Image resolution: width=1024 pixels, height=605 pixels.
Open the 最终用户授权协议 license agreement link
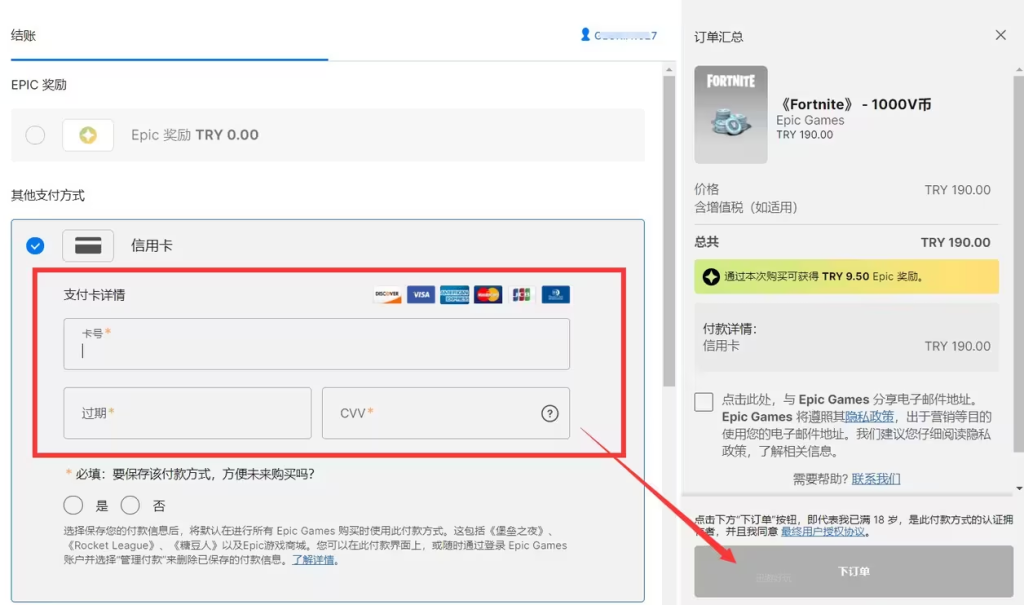coord(823,532)
